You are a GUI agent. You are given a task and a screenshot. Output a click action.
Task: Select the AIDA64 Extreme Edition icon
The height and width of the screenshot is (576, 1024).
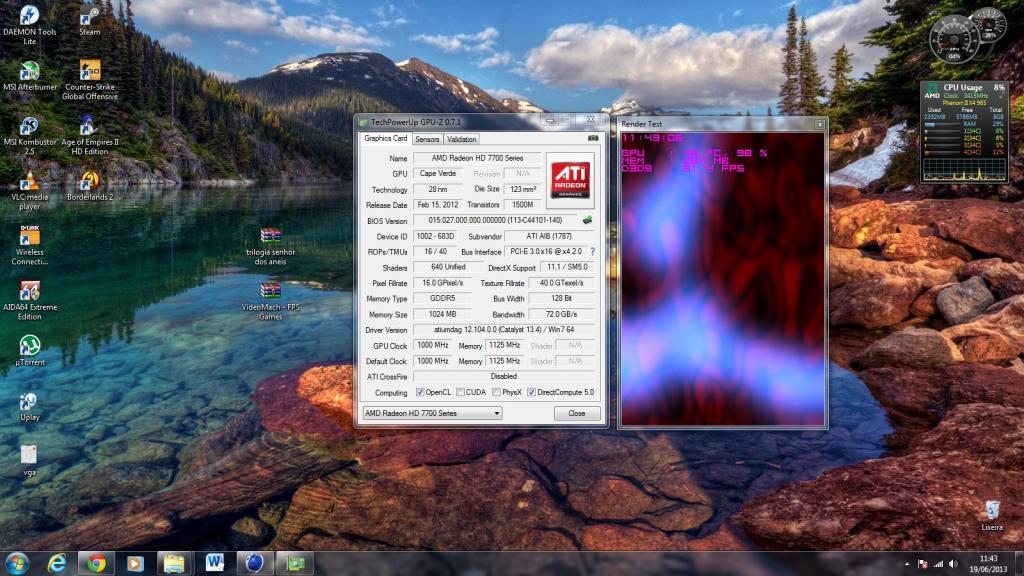point(29,300)
